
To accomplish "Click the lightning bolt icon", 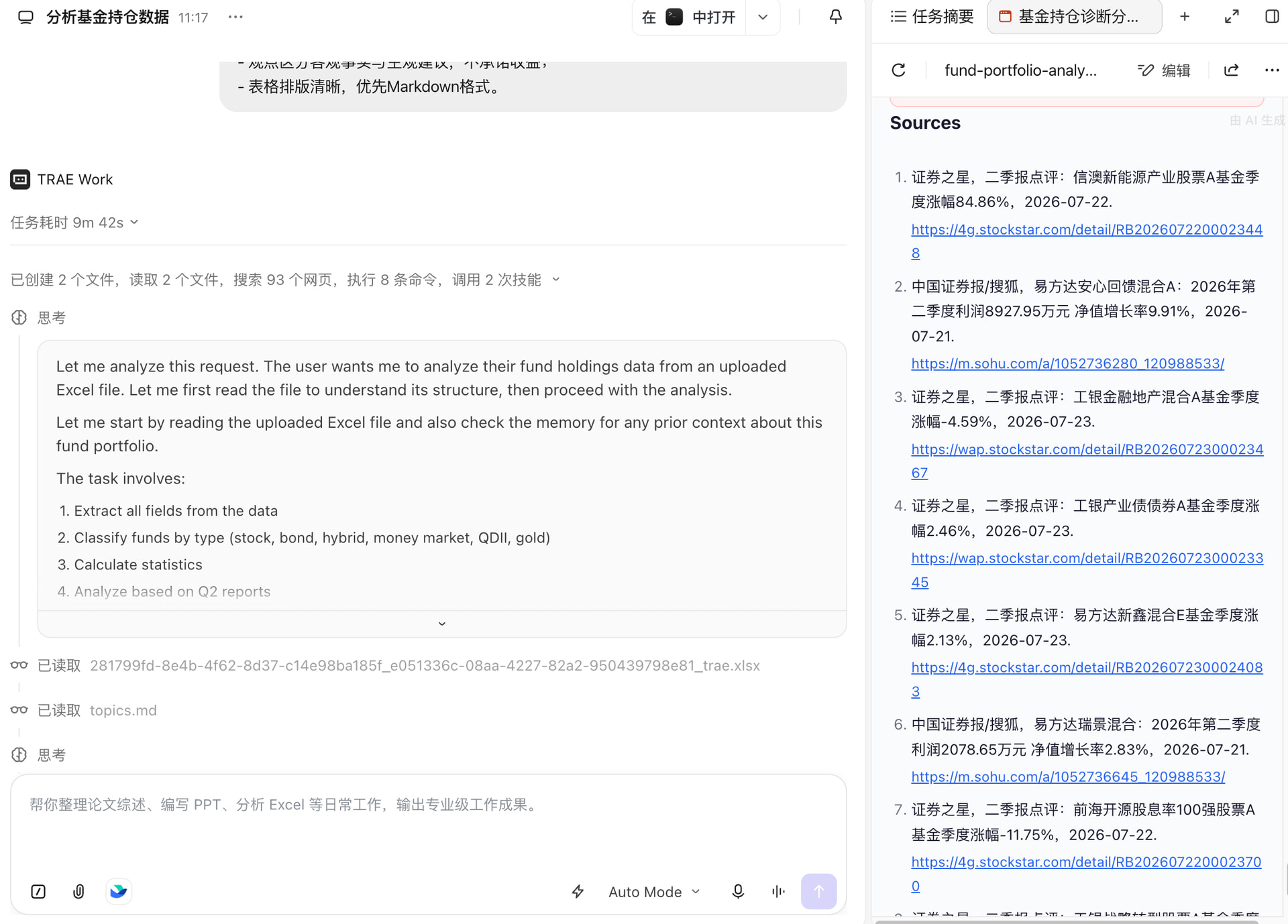I will click(x=578, y=892).
